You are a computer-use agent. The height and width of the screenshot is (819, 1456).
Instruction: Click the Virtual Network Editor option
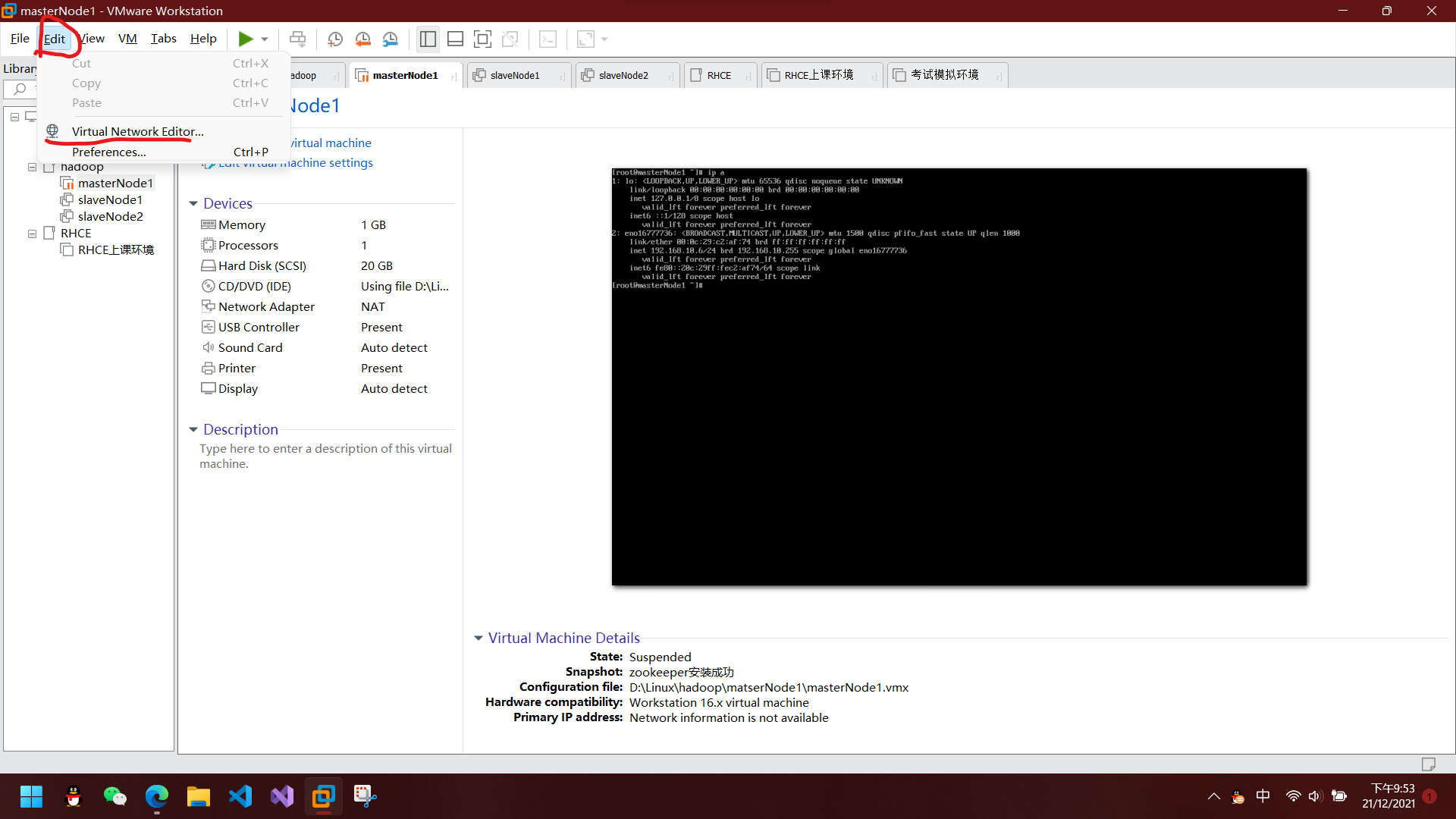point(137,131)
